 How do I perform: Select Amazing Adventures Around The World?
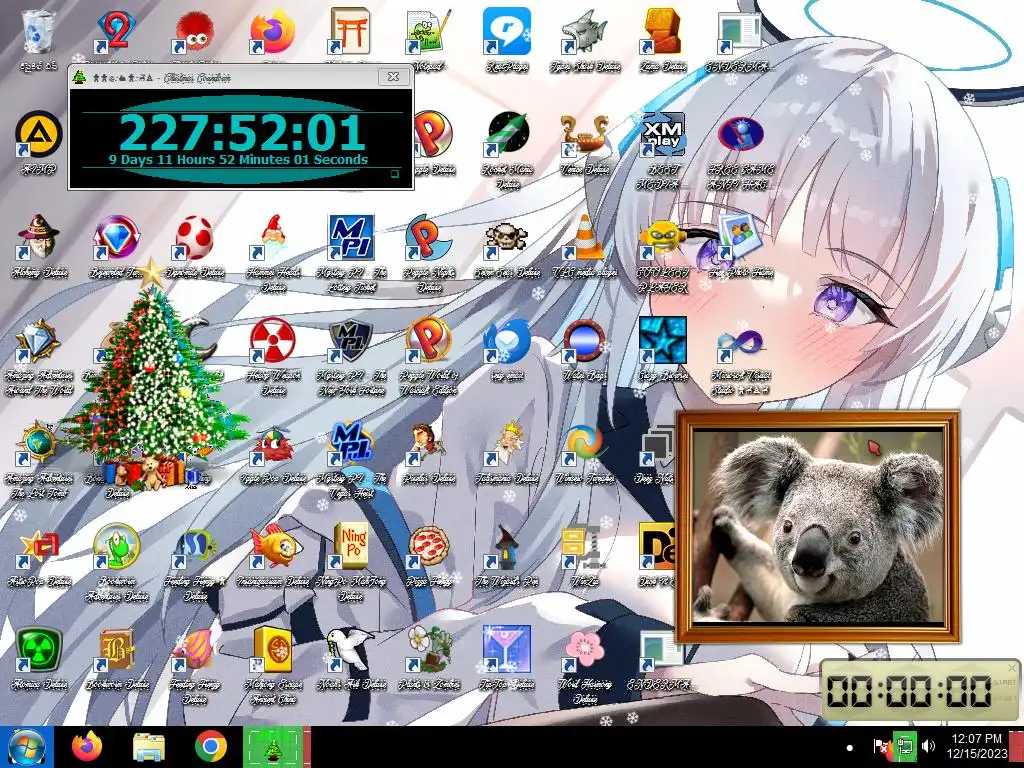coord(39,340)
